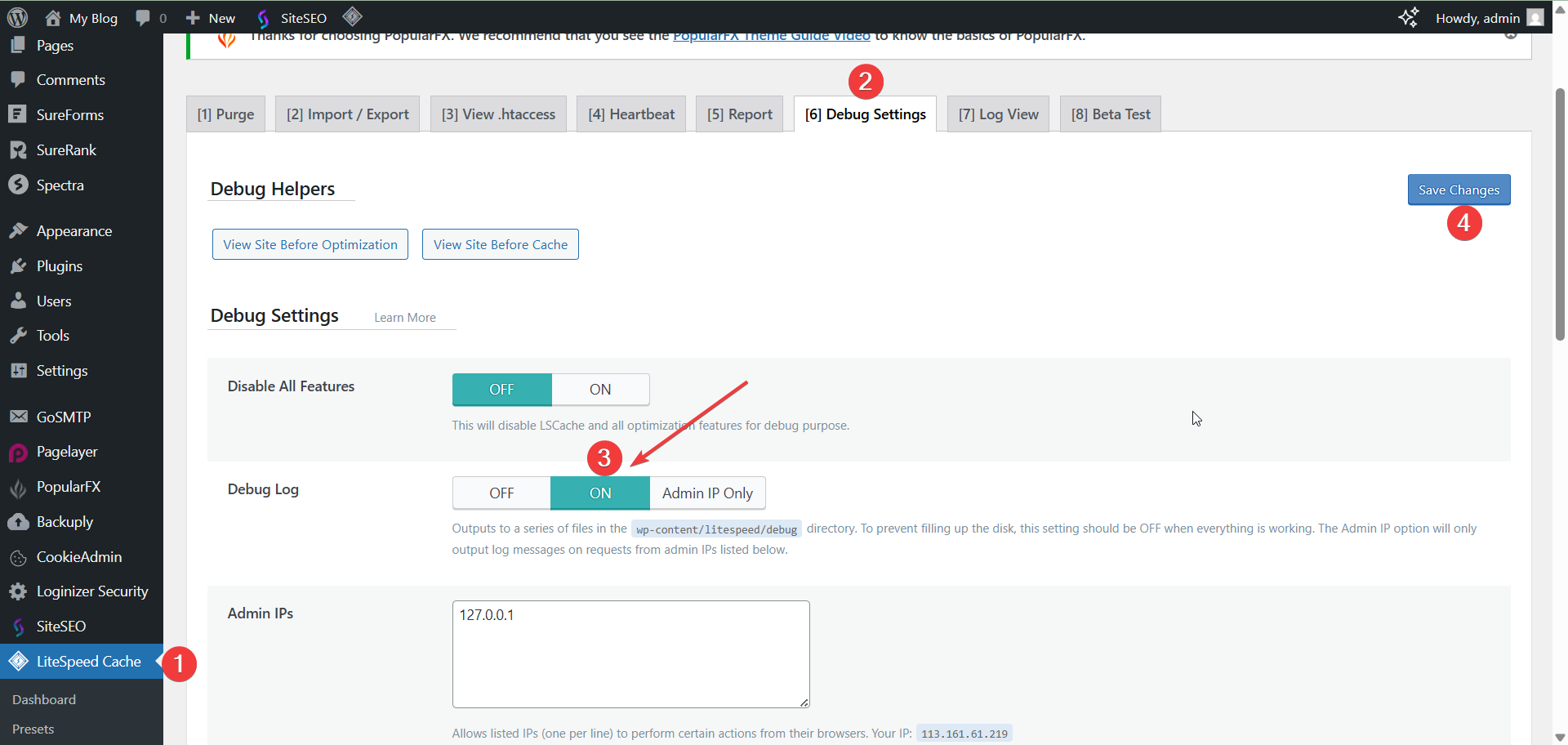Click Howdy, admin account menu
Screen dimensions: 1568x745
point(1489,17)
